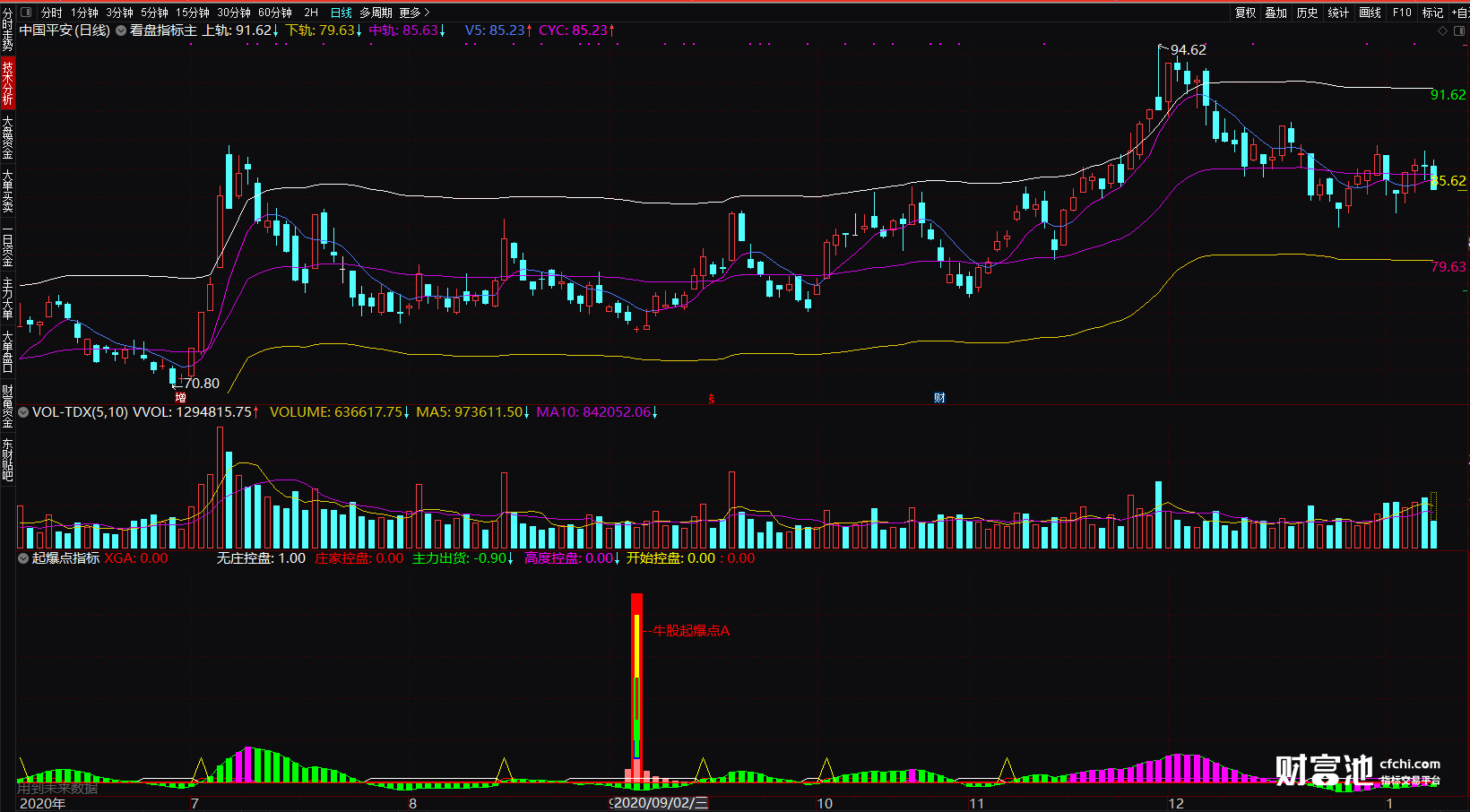Open the 东财贴吧 sidebar tab
The image size is (1470, 812).
click(7, 460)
